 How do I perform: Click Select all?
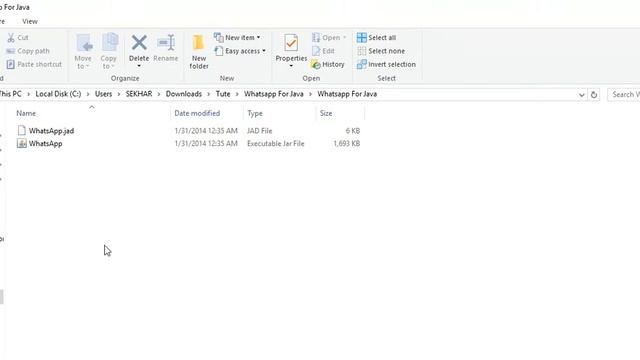point(376,38)
